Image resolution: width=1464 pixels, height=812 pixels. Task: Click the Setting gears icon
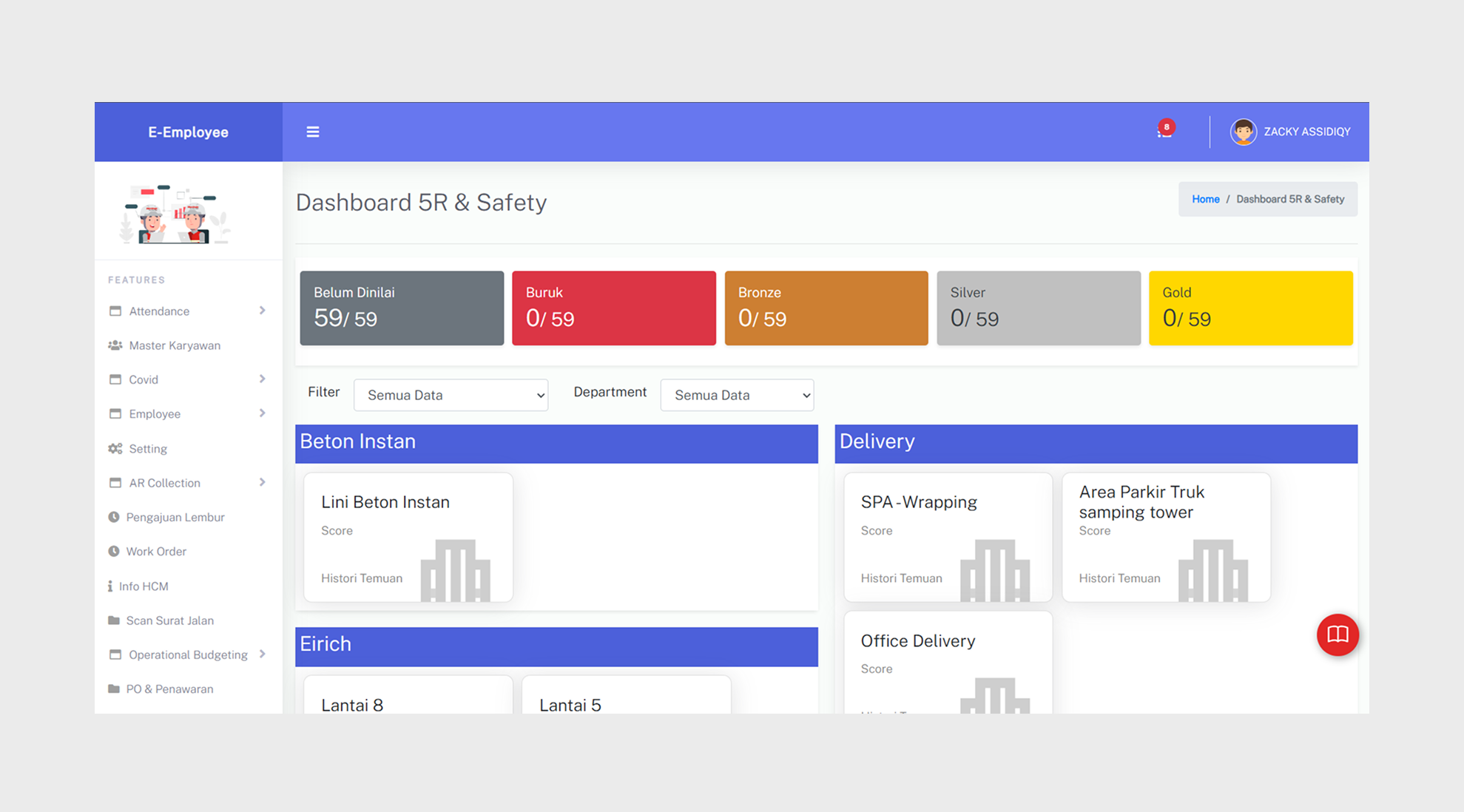114,448
